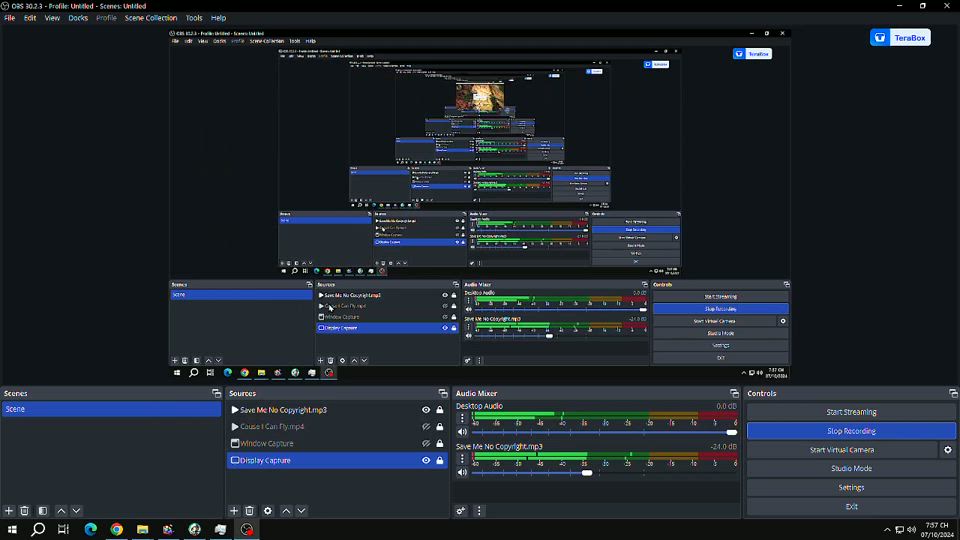Open advanced audio properties in Audio Mixer
The width and height of the screenshot is (960, 540).
tap(461, 511)
